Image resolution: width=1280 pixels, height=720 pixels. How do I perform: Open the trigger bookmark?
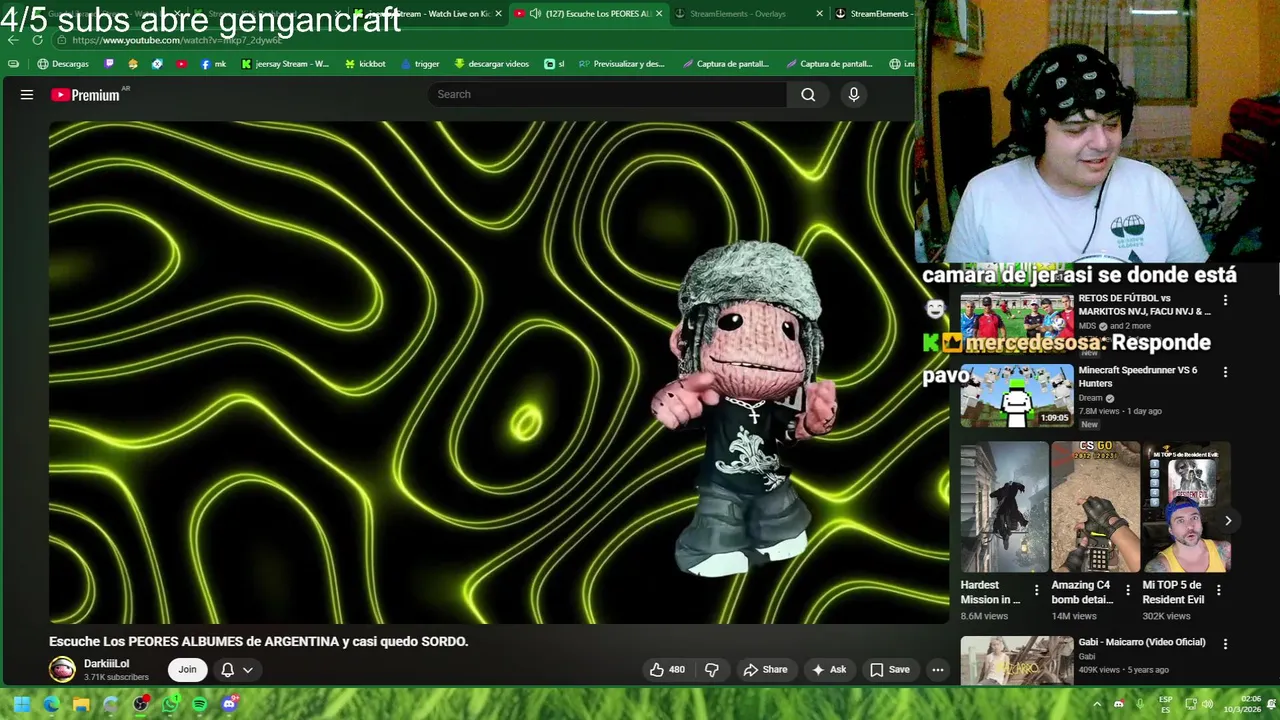(x=420, y=64)
